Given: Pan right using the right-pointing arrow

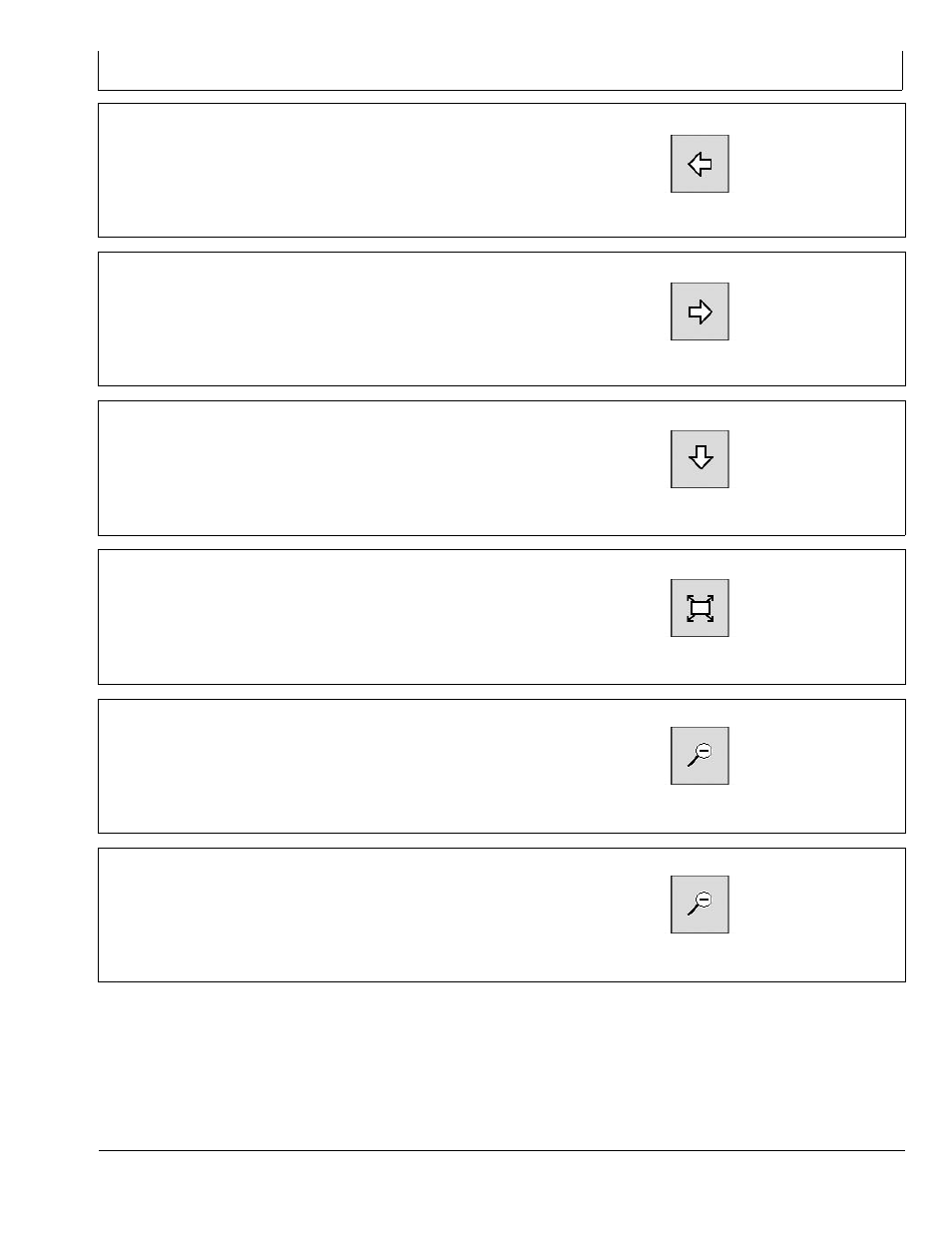Looking at the screenshot, I should pos(700,311).
